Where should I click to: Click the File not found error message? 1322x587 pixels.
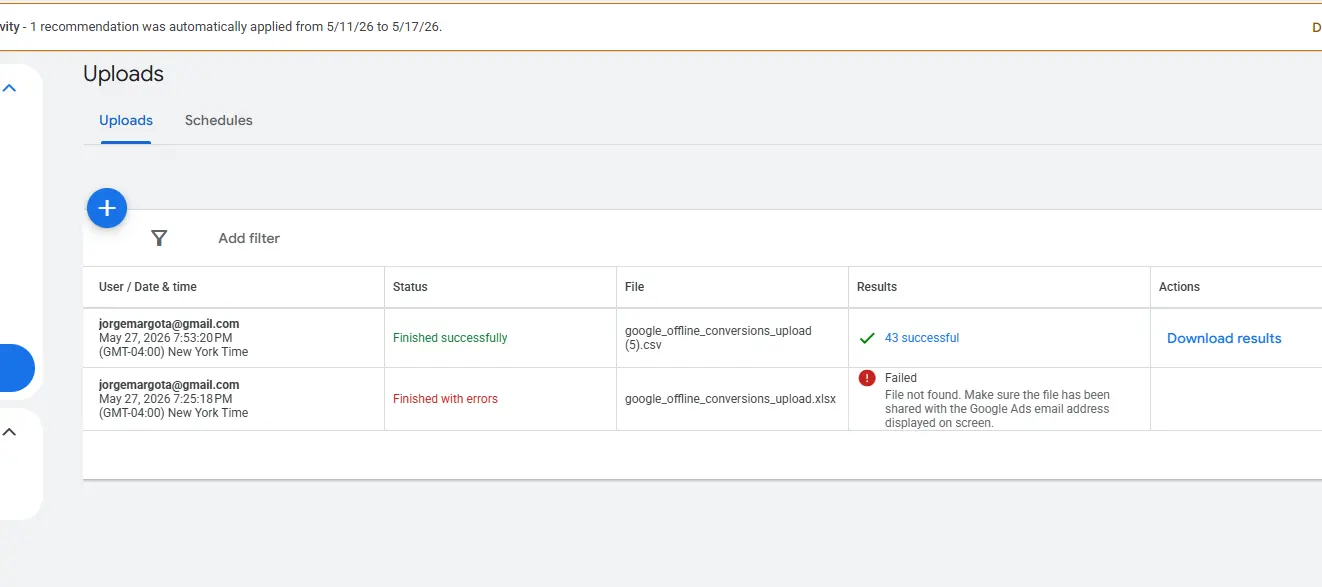(997, 409)
